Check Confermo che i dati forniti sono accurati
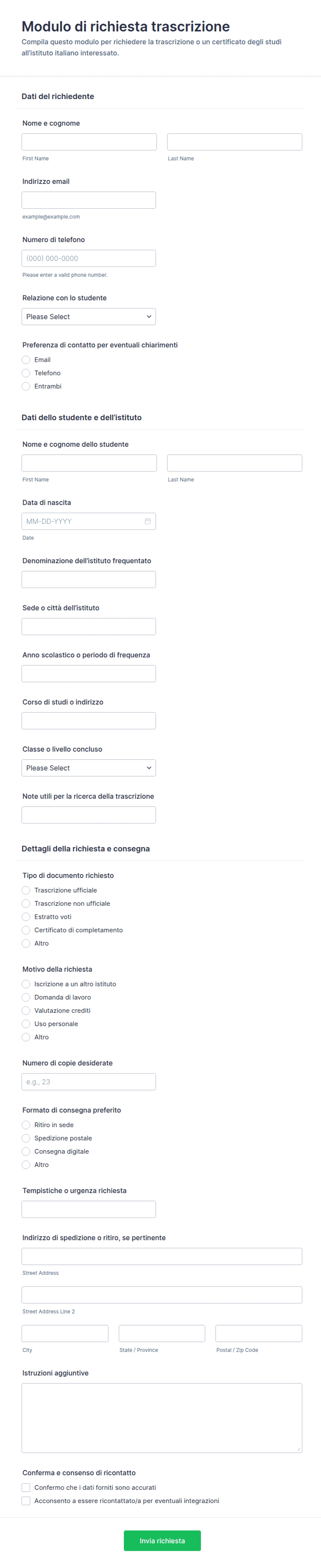321x1568 pixels. tap(26, 1488)
